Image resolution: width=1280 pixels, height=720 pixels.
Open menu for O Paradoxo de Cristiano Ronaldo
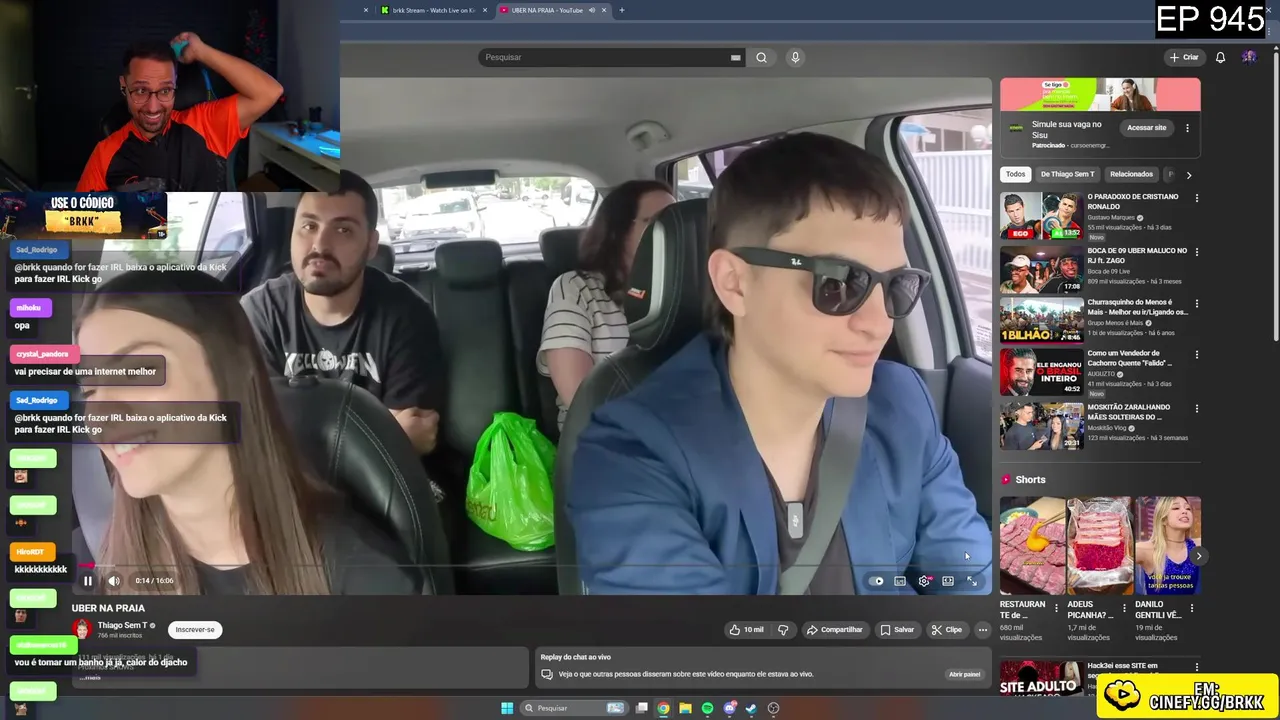[x=1196, y=198]
